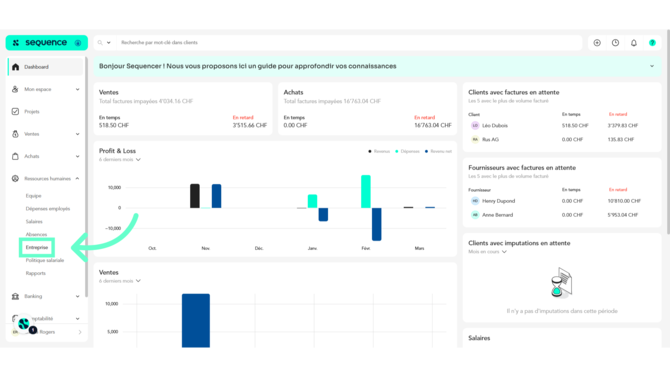
Task: Click Anne Bernard supplier name
Action: pos(497,215)
